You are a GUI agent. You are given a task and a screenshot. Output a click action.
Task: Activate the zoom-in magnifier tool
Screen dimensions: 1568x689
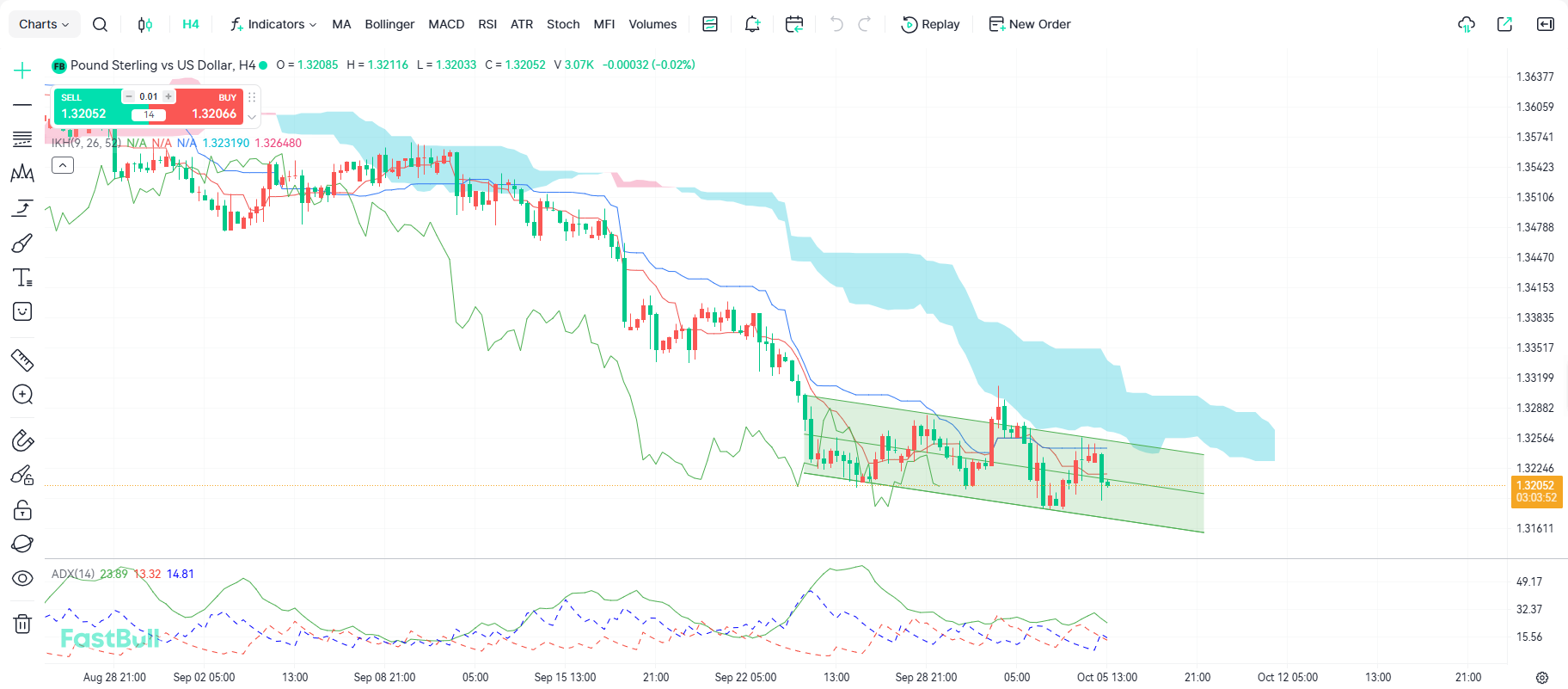pos(22,395)
